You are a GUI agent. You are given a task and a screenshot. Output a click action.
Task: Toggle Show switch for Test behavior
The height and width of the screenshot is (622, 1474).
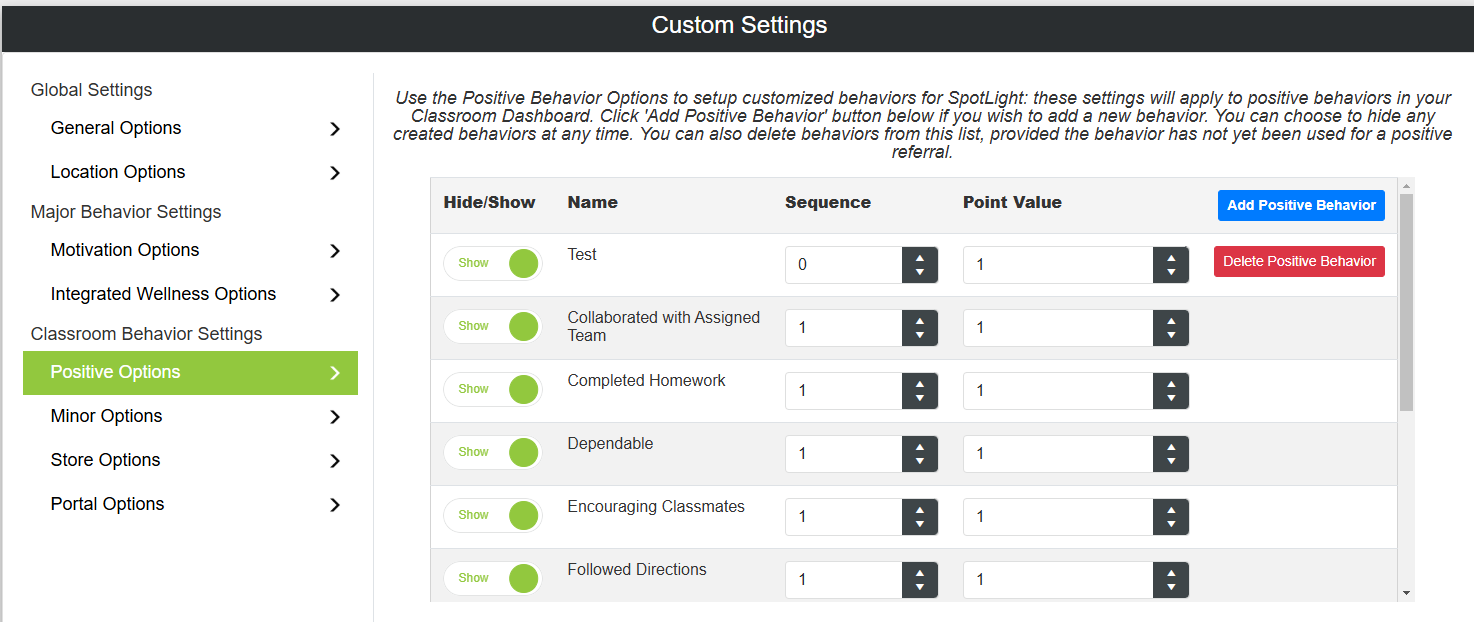pos(493,264)
